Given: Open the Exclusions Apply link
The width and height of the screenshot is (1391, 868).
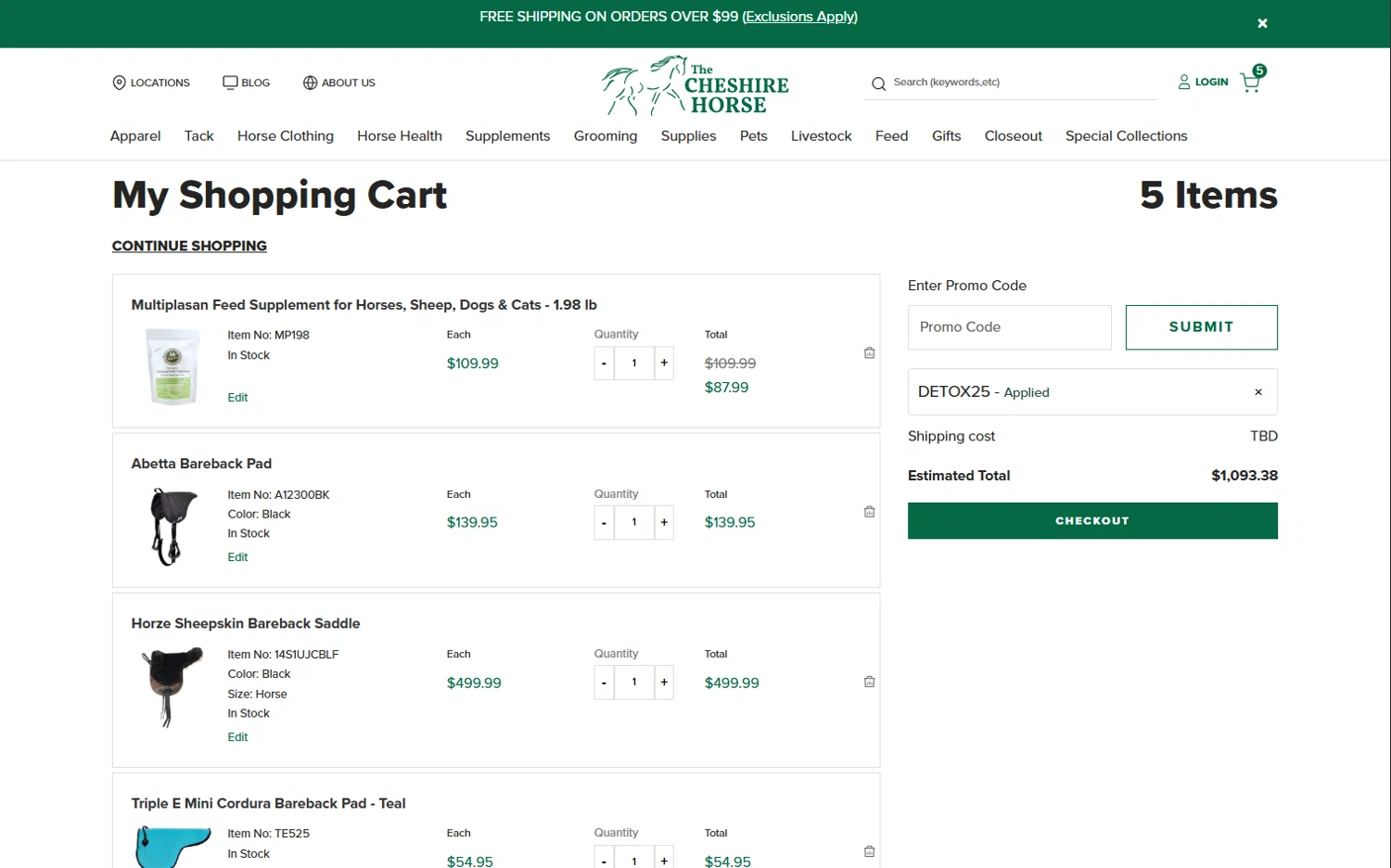Looking at the screenshot, I should click(800, 17).
